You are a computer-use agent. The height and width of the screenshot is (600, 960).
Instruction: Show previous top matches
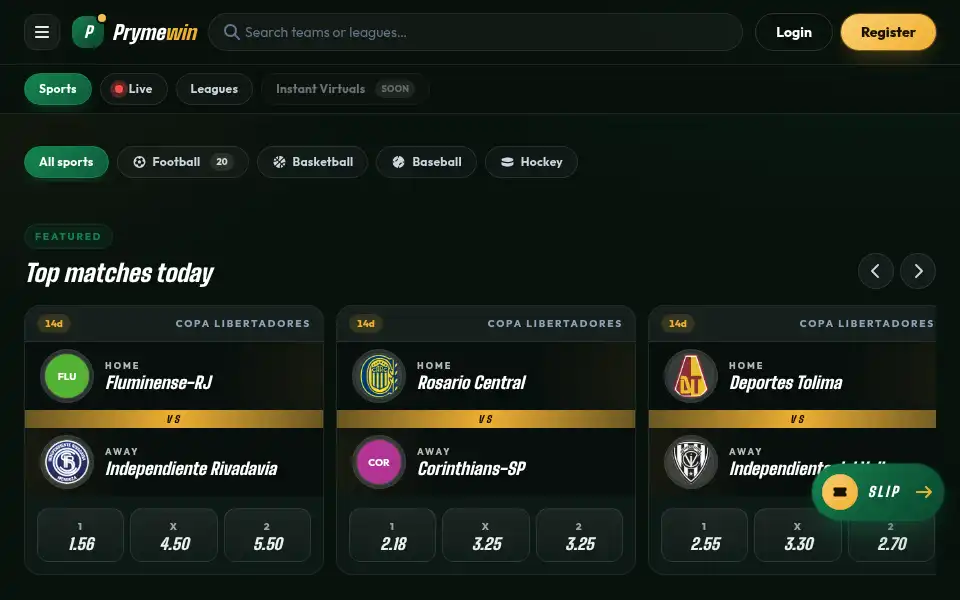(876, 271)
